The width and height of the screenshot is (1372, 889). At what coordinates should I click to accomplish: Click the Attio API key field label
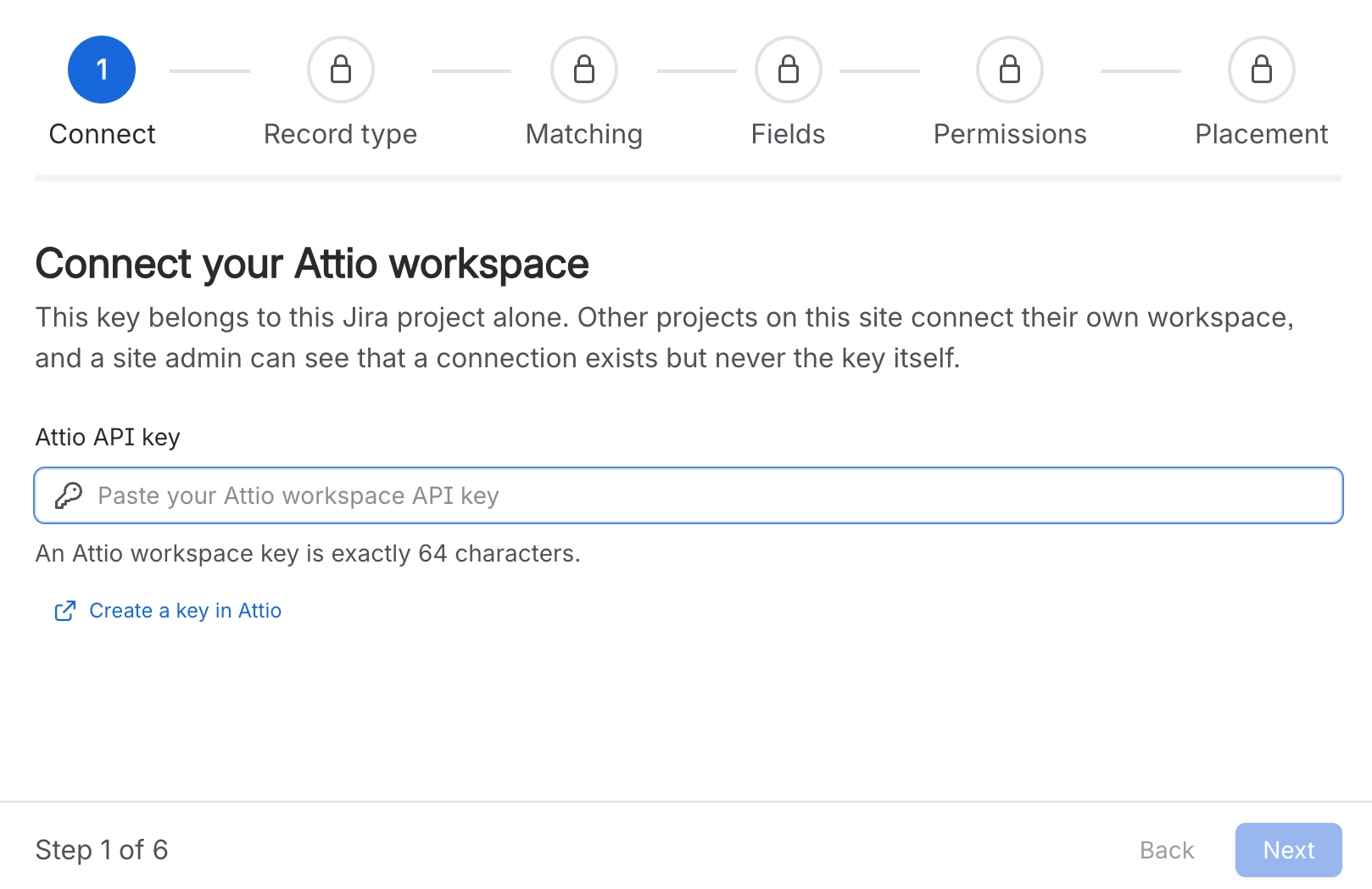coord(108,437)
